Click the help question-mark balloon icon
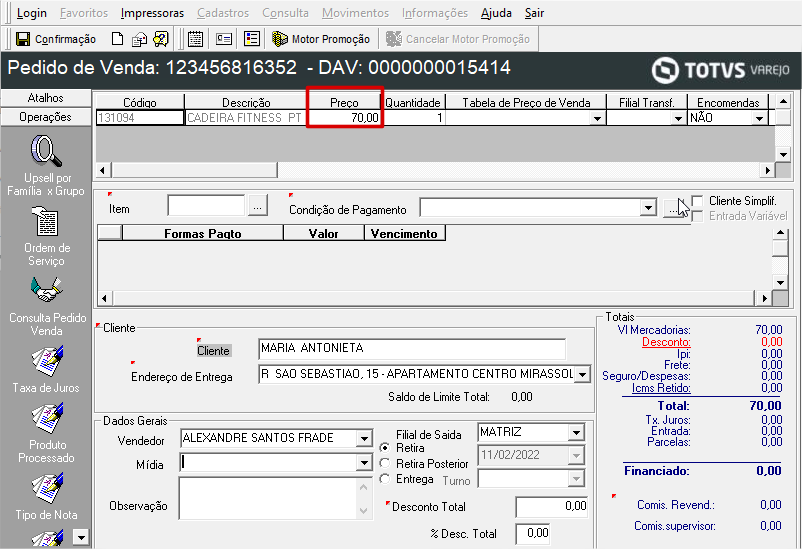This screenshot has width=802, height=549. pyautogui.click(x=161, y=39)
